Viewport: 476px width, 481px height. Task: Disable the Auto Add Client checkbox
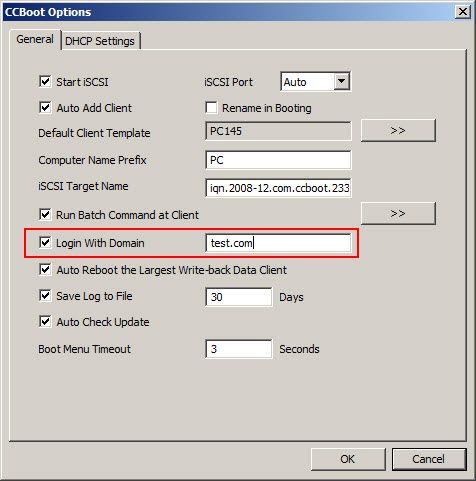point(45,108)
